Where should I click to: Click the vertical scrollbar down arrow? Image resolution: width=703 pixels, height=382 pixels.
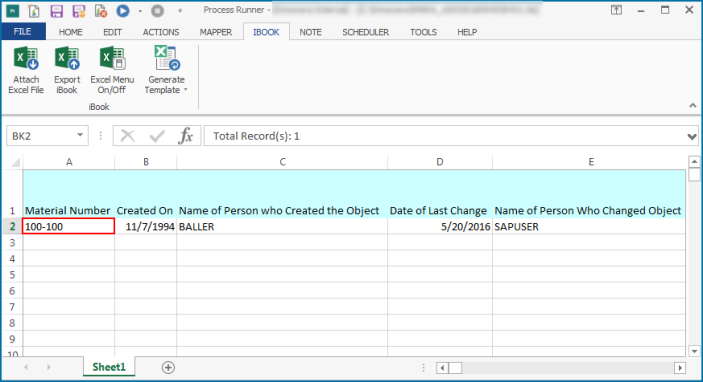coord(694,352)
